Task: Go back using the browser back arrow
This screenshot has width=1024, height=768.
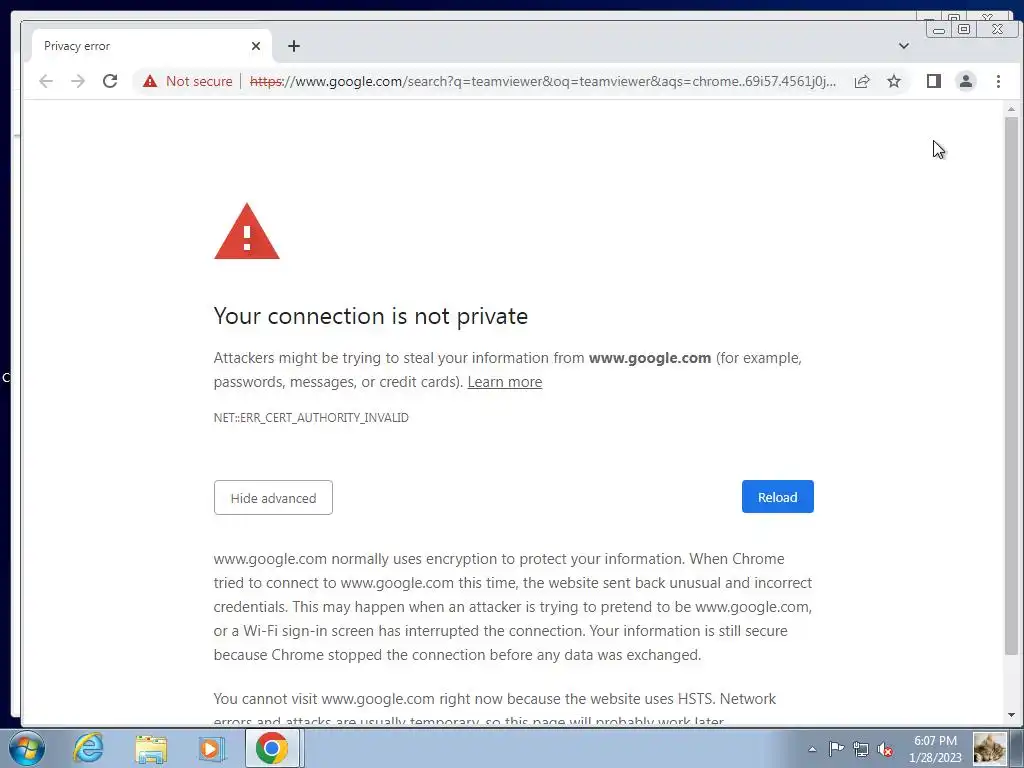Action: [46, 81]
